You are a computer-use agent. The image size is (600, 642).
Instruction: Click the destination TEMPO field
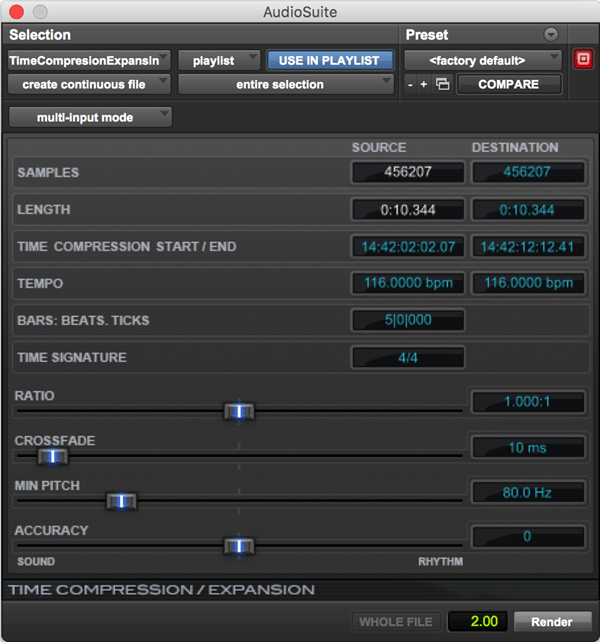pyautogui.click(x=528, y=283)
